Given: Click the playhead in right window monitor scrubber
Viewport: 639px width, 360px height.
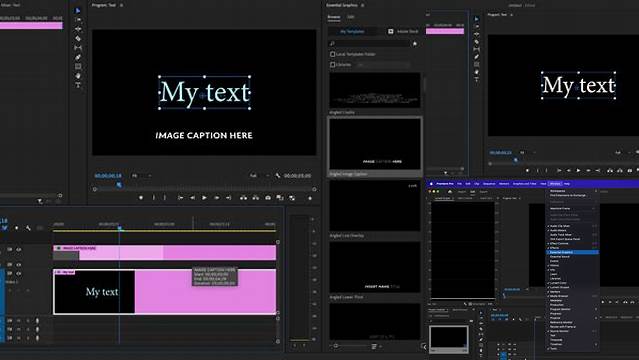Looking at the screenshot, I should pos(516,161).
